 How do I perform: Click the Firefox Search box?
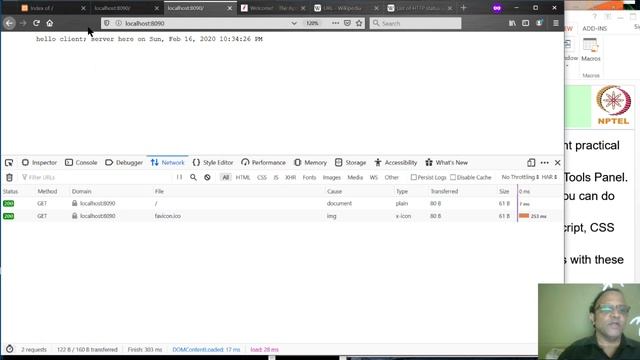click(x=416, y=23)
